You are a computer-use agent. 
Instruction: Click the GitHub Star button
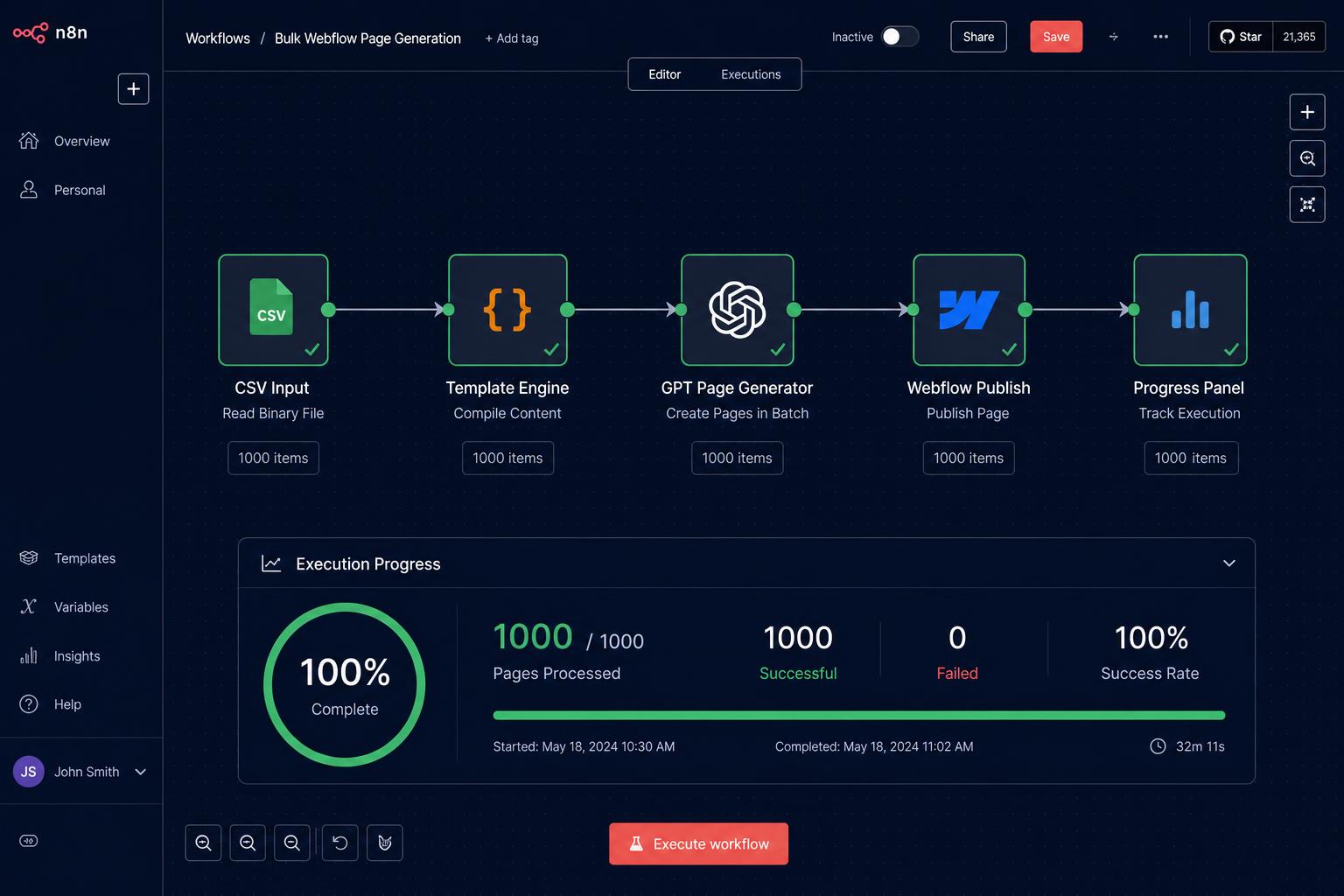[1241, 37]
